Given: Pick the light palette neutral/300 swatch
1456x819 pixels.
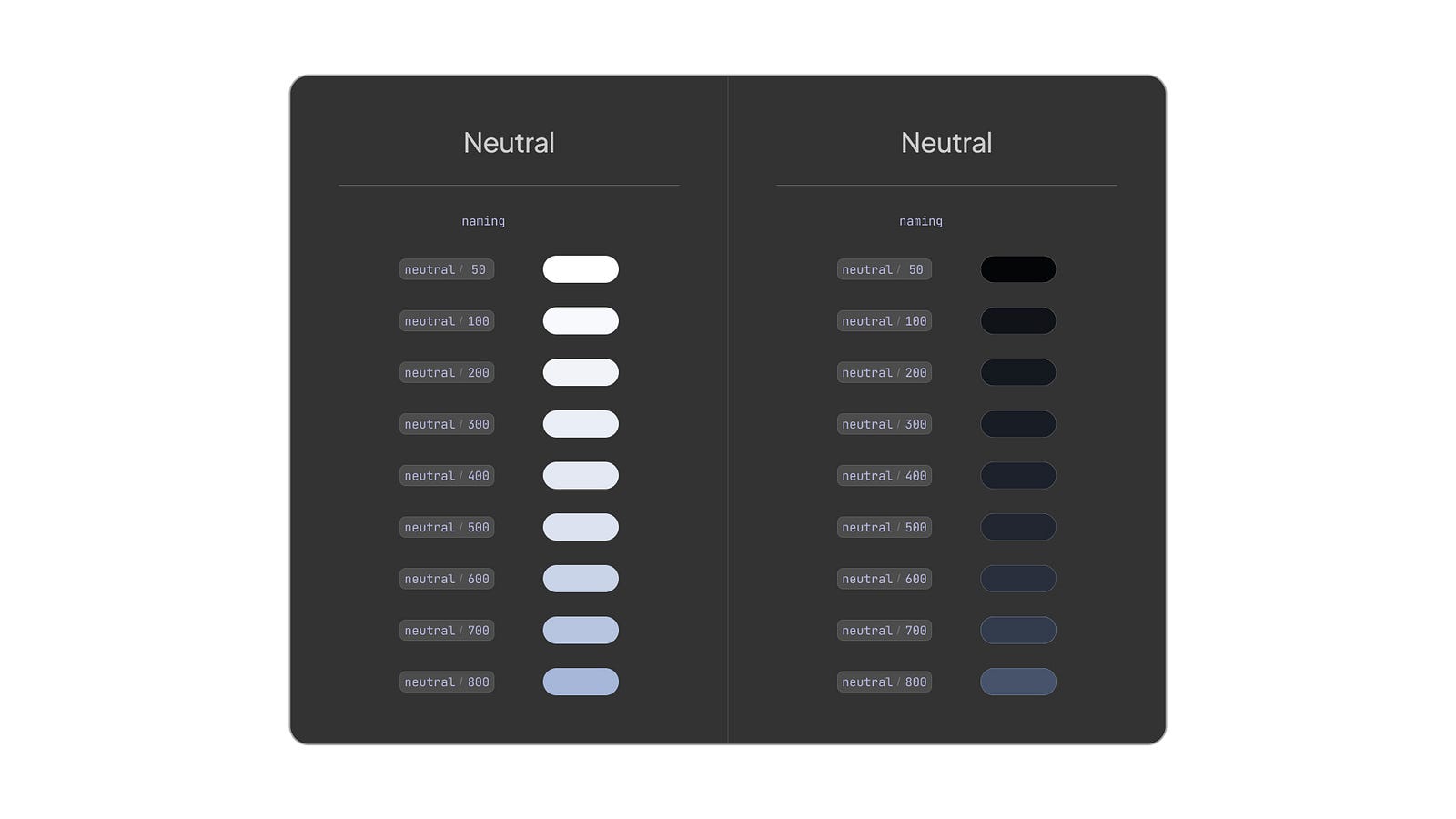Looking at the screenshot, I should point(581,424).
